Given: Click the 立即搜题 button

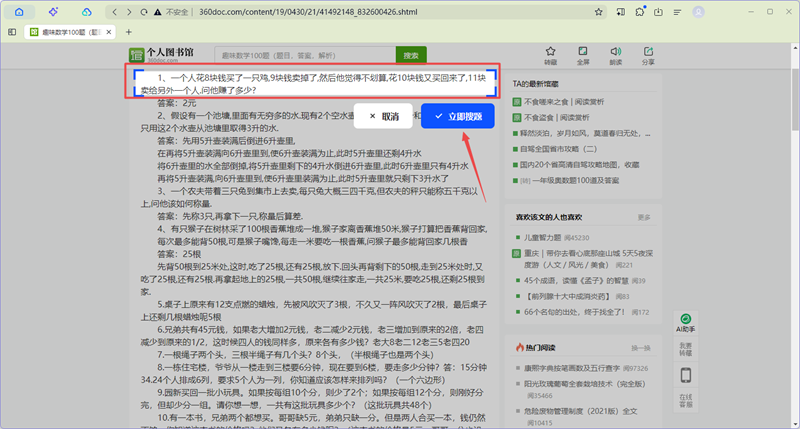Looking at the screenshot, I should point(458,116).
